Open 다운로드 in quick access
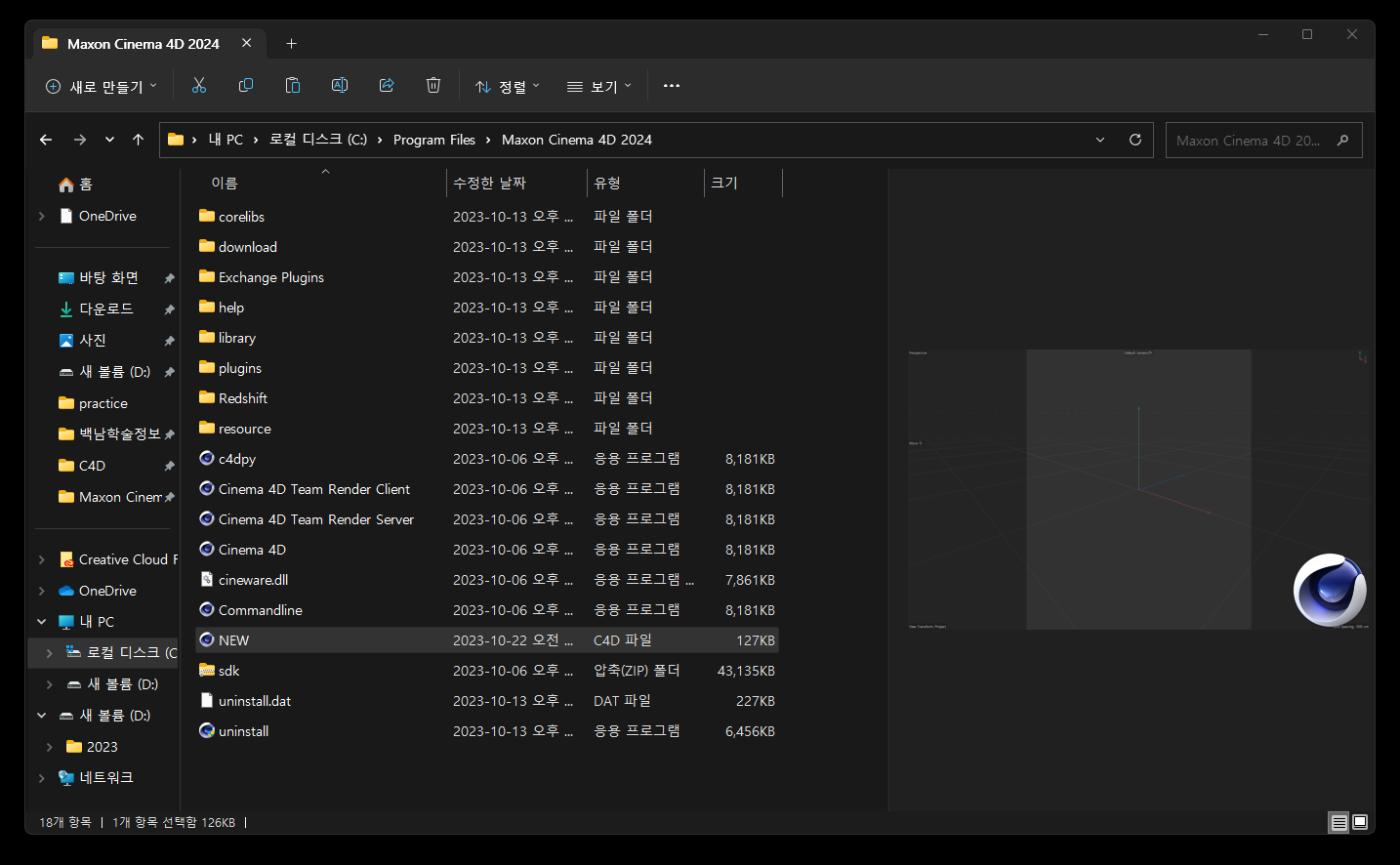 (x=96, y=309)
